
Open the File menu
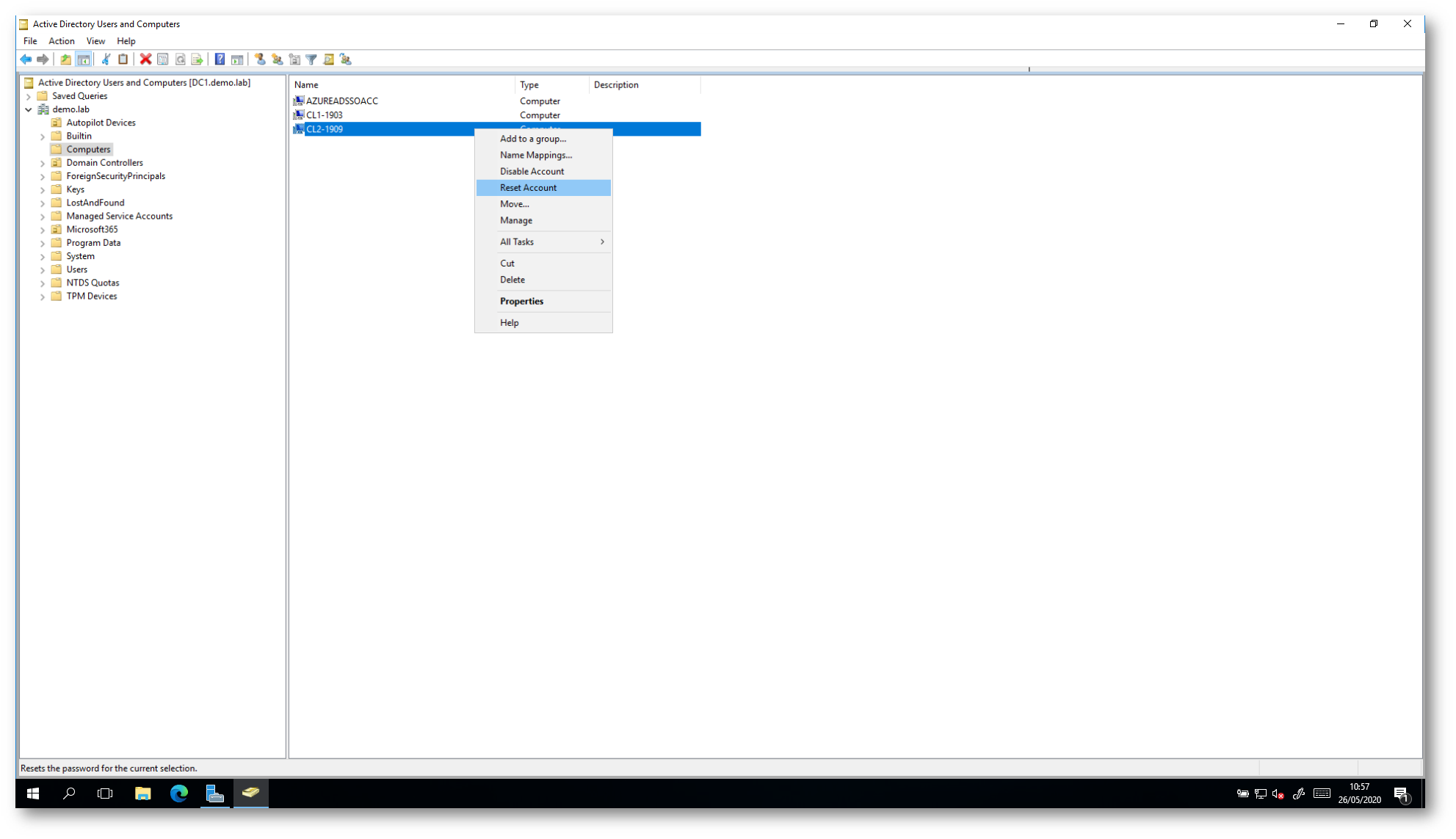30,41
